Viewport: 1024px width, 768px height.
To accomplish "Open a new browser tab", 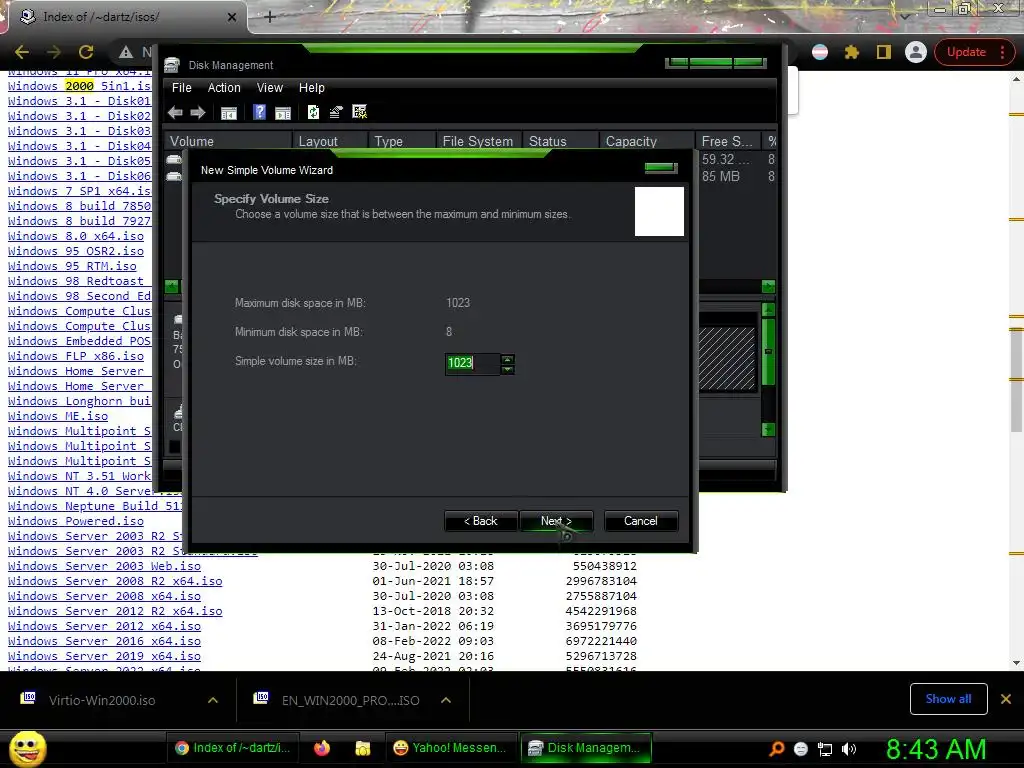I will tap(270, 17).
